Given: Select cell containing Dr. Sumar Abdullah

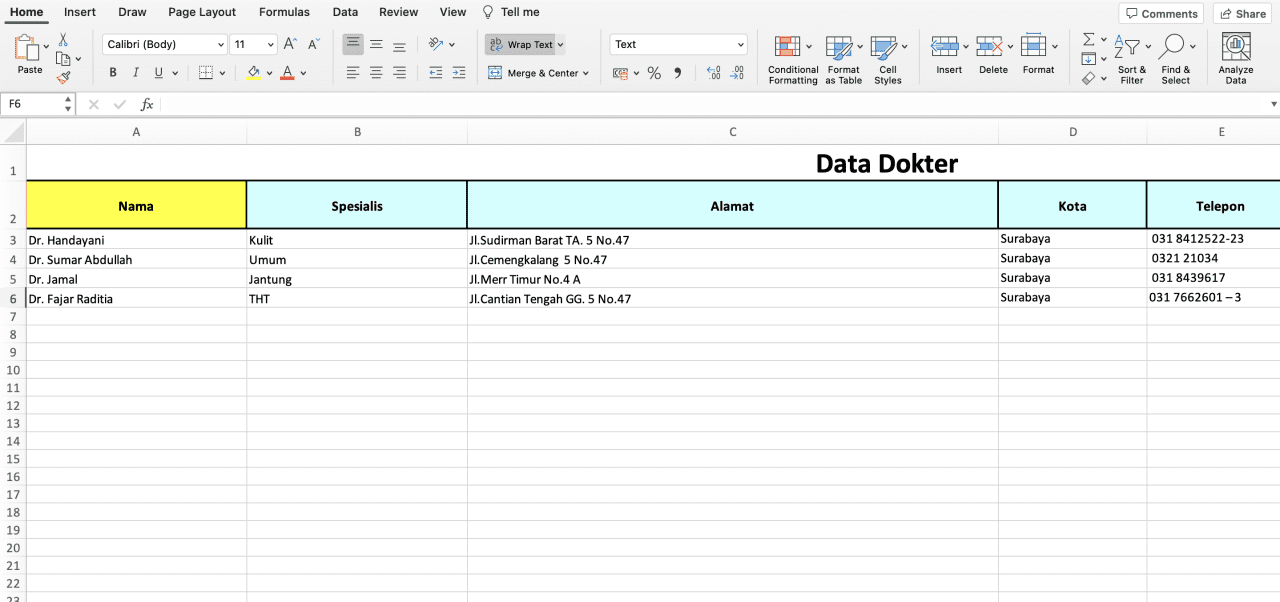Looking at the screenshot, I should point(136,259).
